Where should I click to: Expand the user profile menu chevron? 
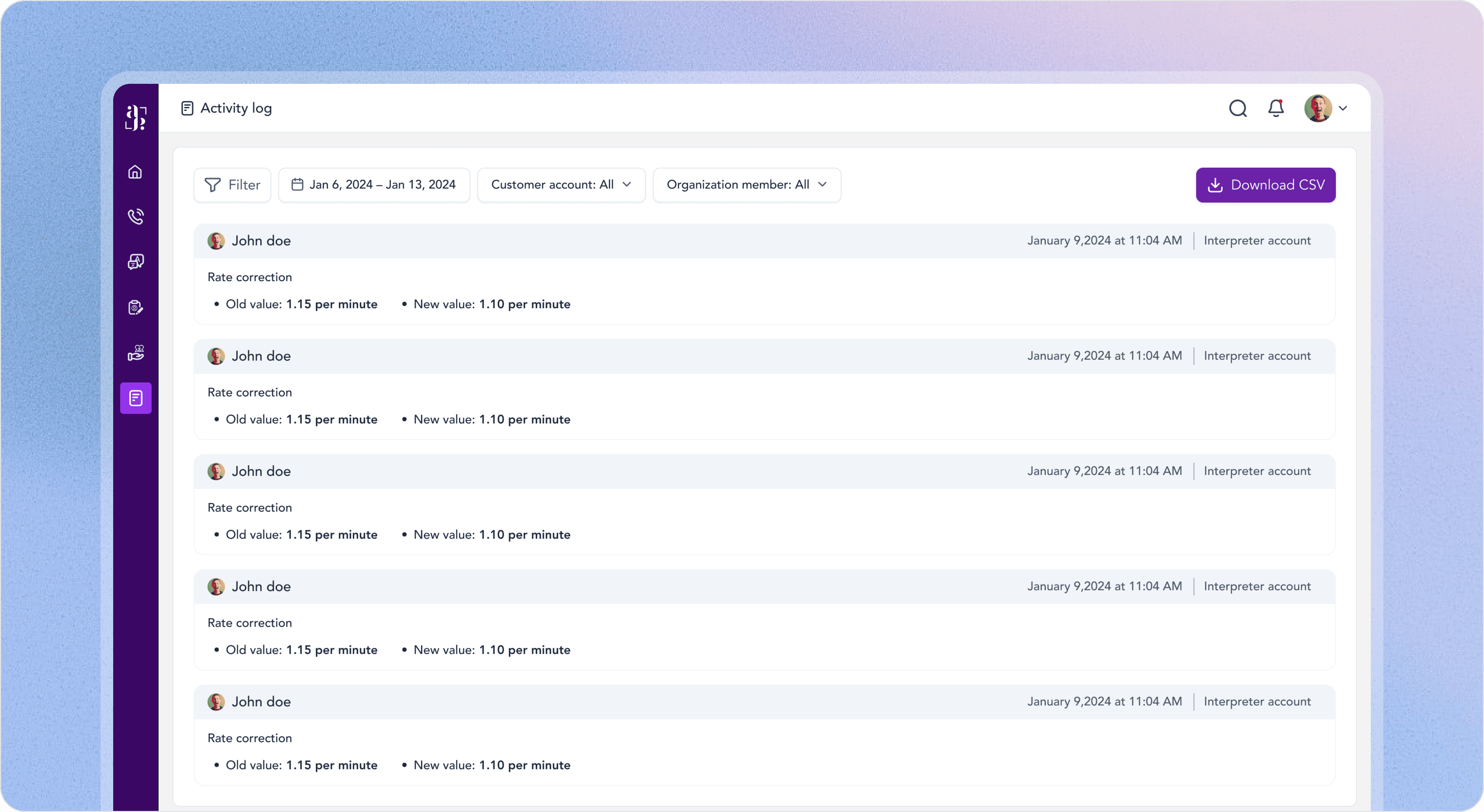[1343, 108]
